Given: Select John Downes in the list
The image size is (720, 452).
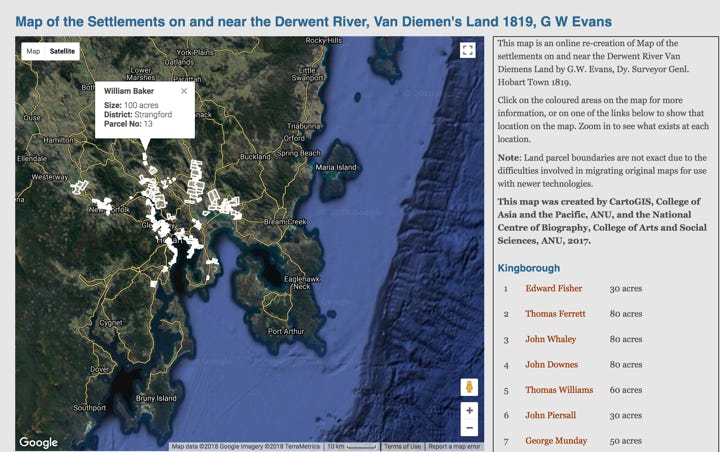Looking at the screenshot, I should pyautogui.click(x=551, y=365).
